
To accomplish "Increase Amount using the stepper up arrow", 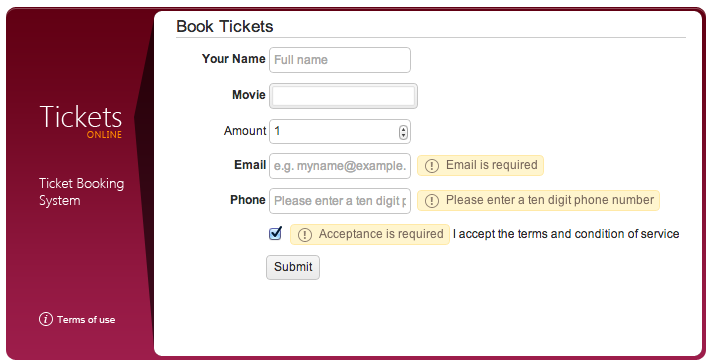I will click(403, 129).
